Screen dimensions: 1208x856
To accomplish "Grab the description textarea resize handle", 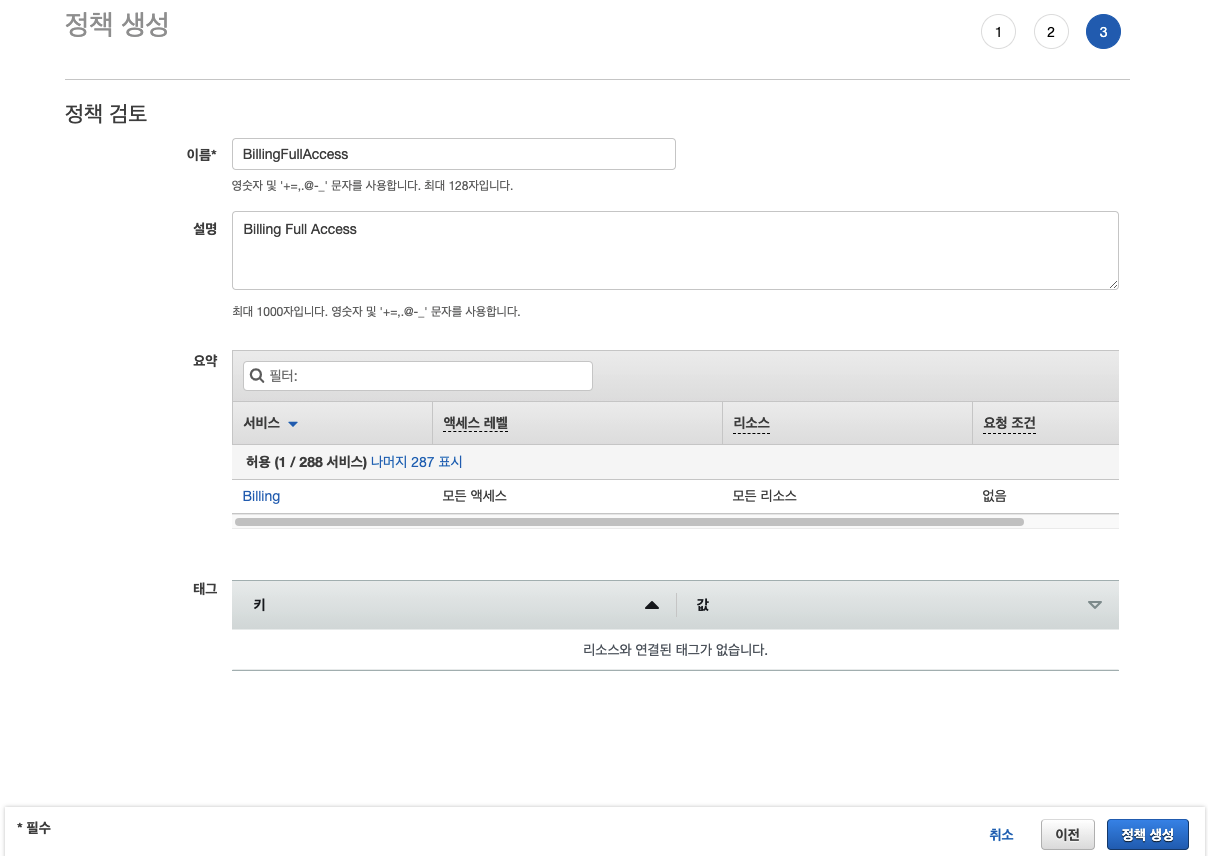I will click(x=1113, y=284).
